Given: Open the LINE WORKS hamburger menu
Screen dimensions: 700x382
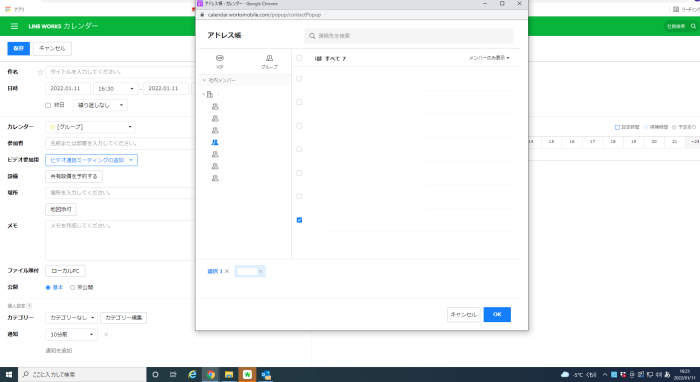Looking at the screenshot, I should point(14,26).
